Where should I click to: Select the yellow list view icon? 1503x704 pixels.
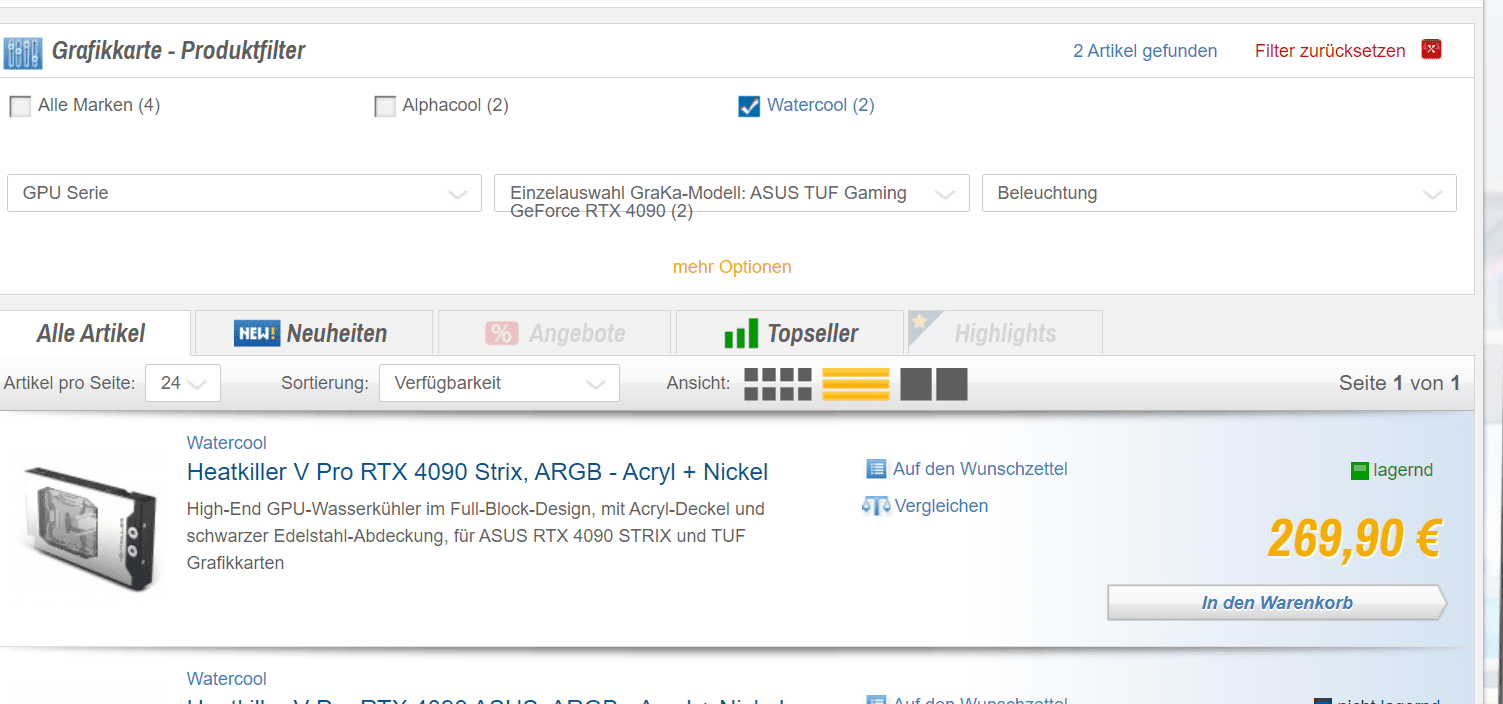[x=856, y=384]
